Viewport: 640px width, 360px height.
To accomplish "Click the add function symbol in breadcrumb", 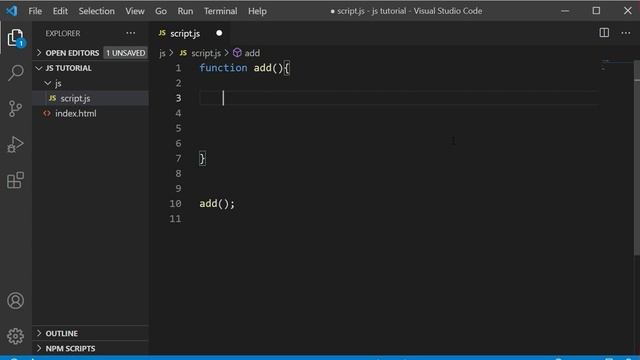I will [x=247, y=53].
